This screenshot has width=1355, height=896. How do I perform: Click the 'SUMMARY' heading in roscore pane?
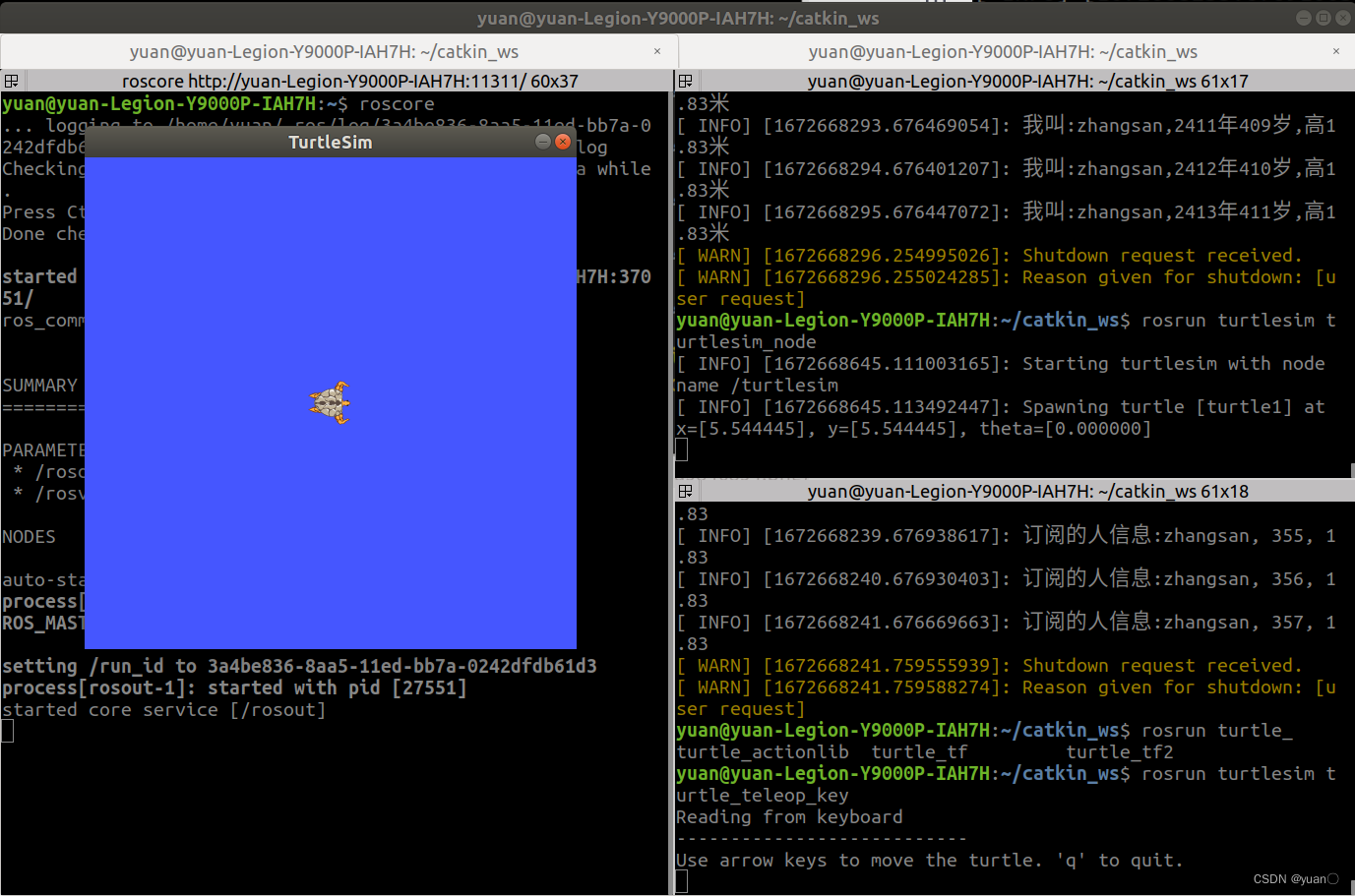(39, 385)
